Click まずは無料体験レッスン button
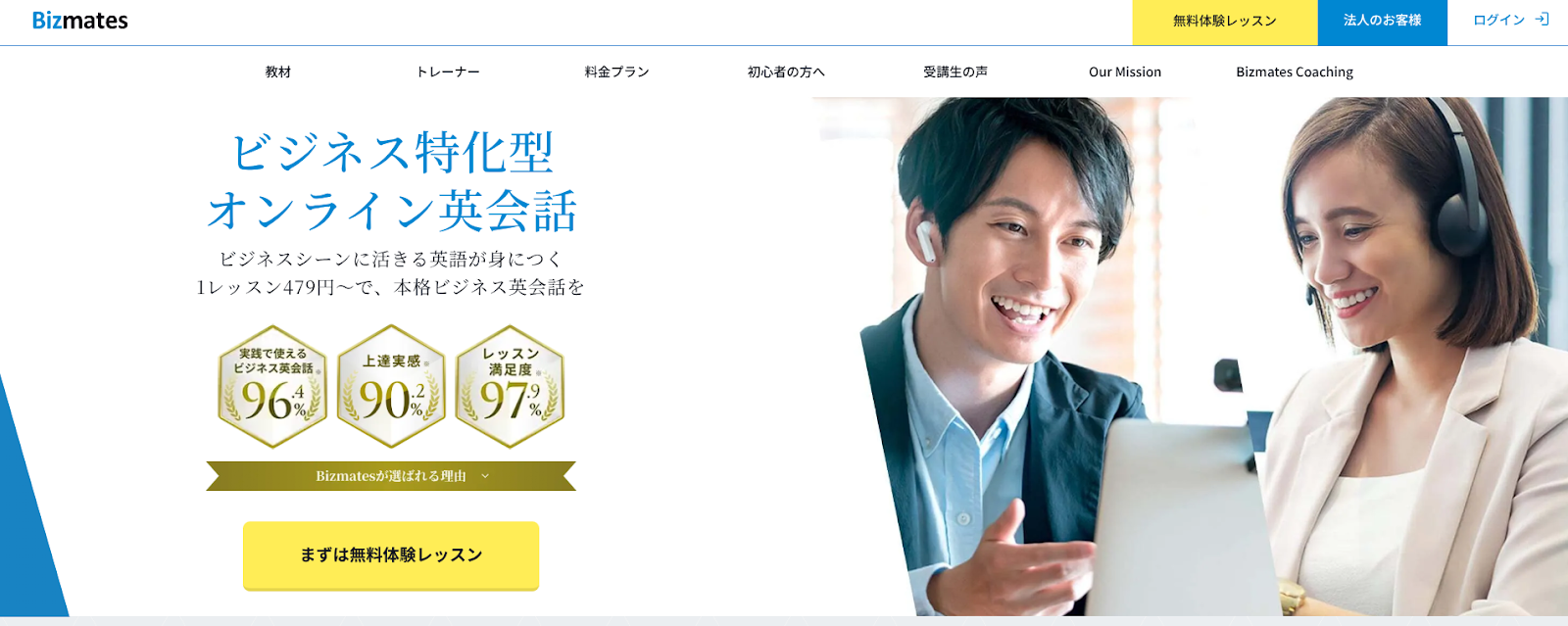Screen dimensions: 1568x626 click(x=391, y=555)
